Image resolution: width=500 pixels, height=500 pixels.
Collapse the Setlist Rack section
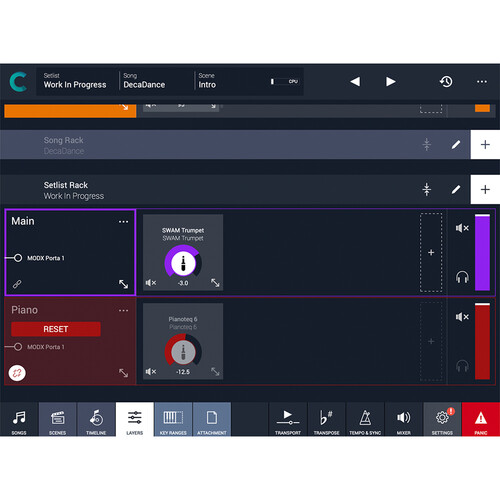[x=427, y=190]
